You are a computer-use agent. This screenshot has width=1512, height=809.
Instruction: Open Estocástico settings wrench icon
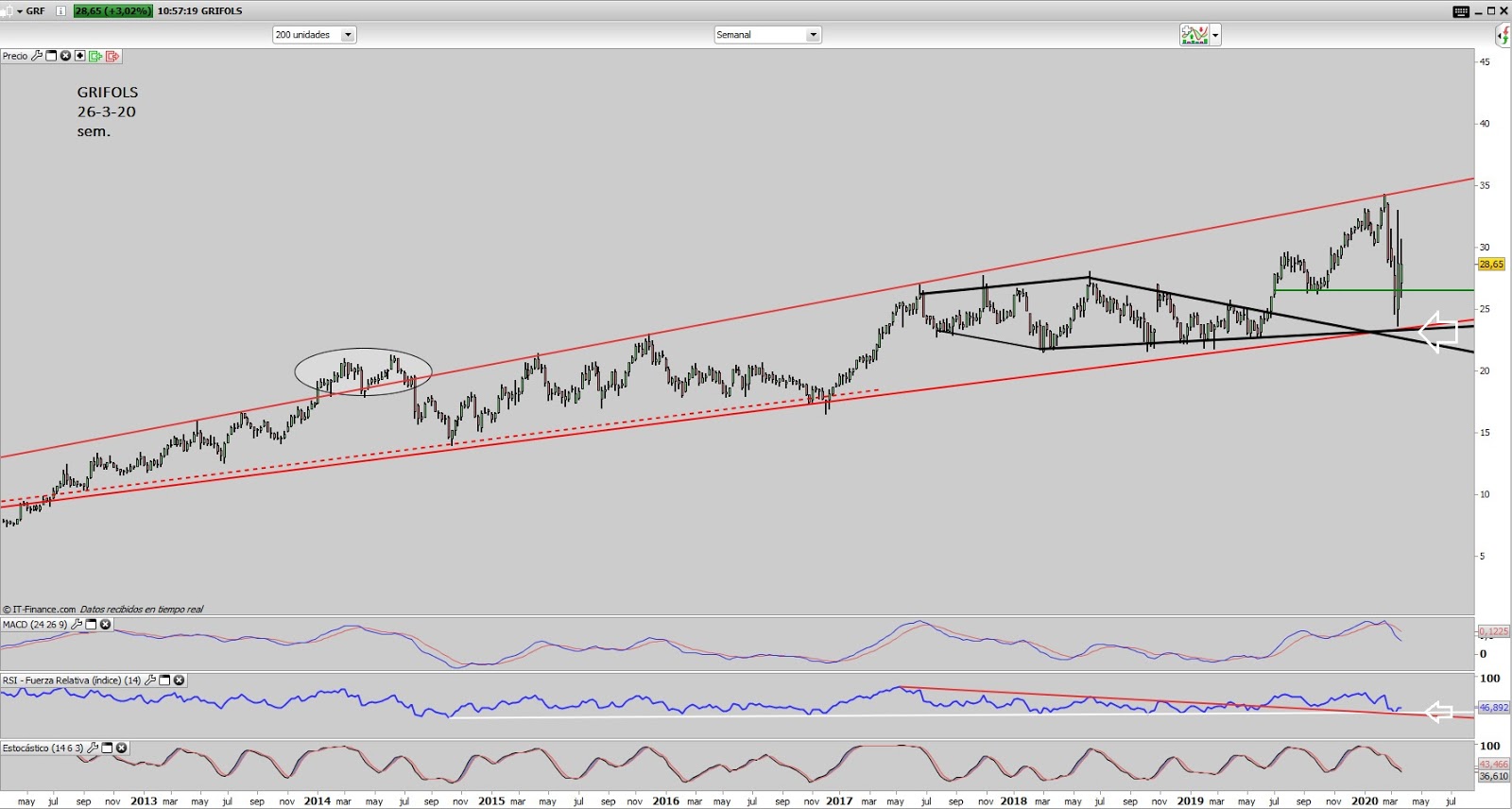(93, 748)
